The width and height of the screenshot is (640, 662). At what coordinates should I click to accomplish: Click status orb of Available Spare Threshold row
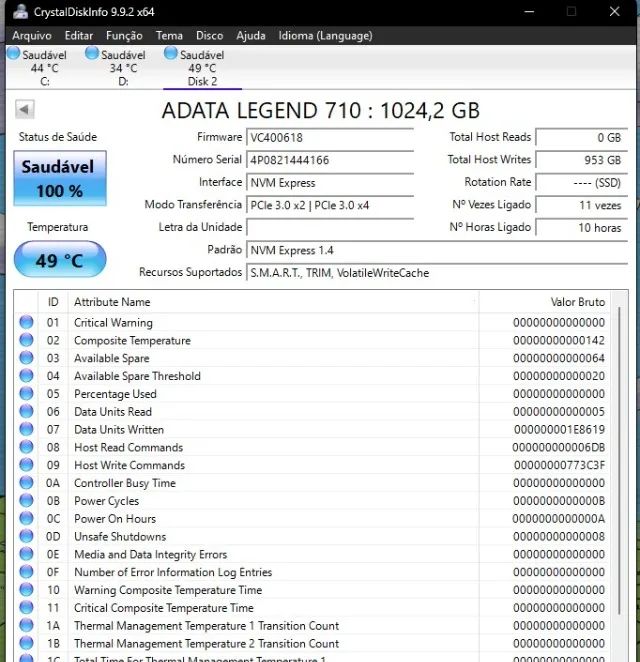pos(26,375)
